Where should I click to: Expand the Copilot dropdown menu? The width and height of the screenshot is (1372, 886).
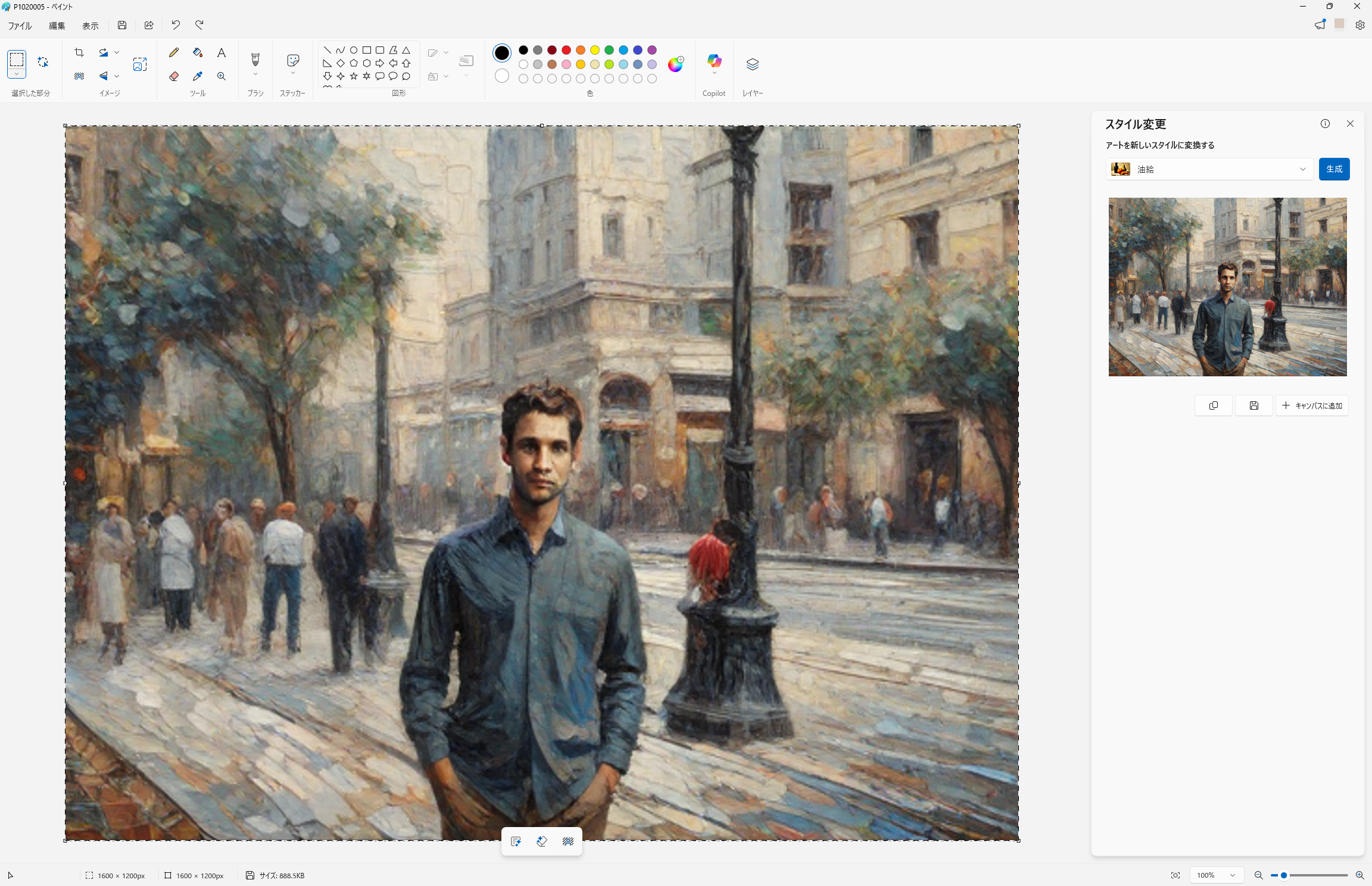pyautogui.click(x=714, y=74)
